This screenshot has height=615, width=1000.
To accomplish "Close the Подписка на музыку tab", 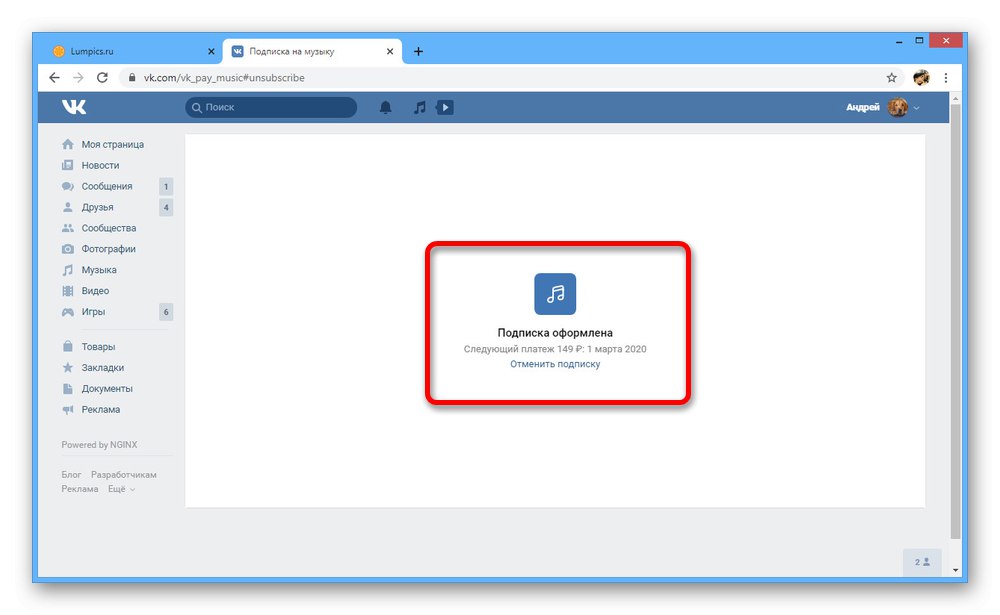I will point(390,52).
